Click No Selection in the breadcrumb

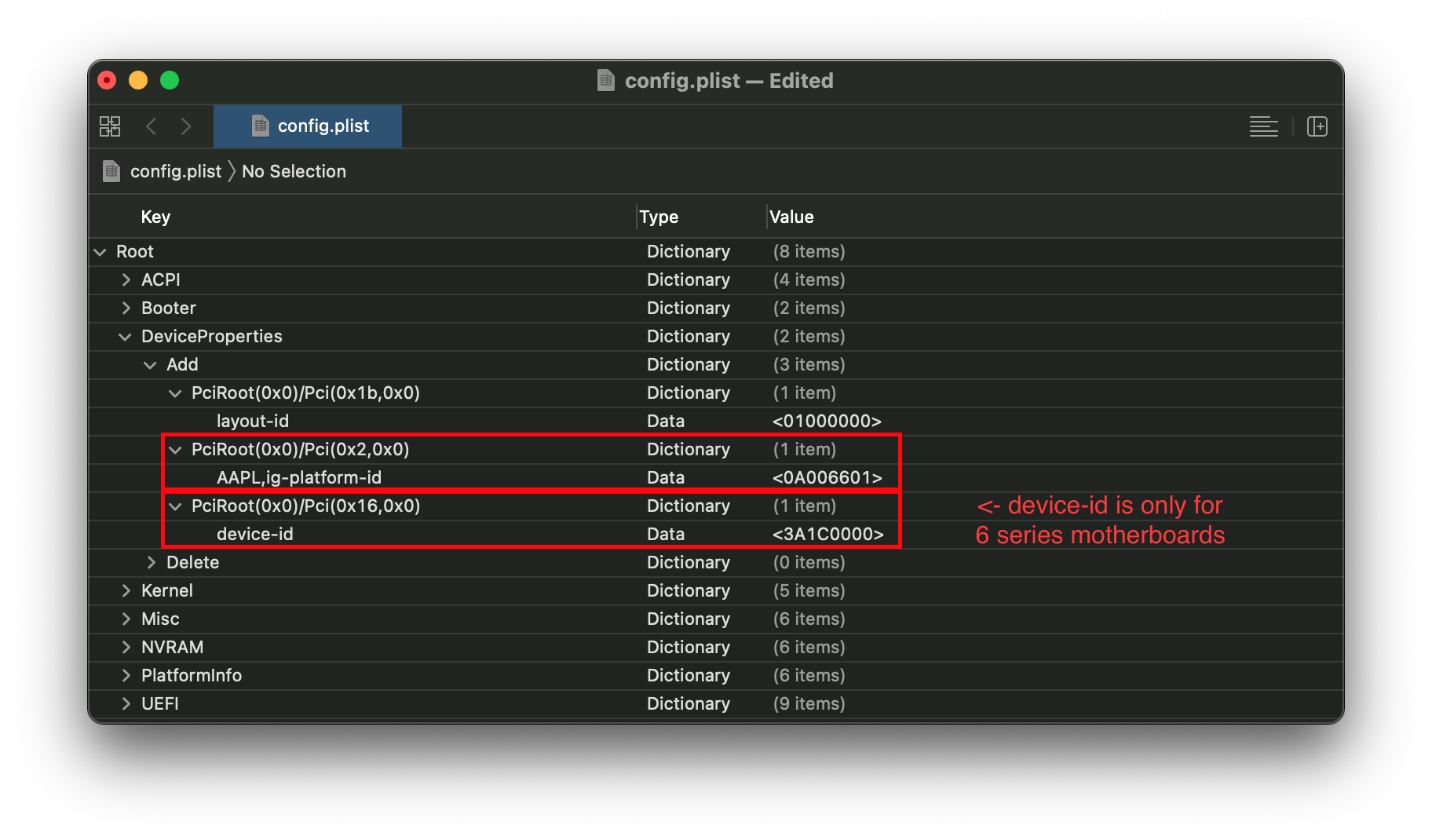[x=294, y=171]
